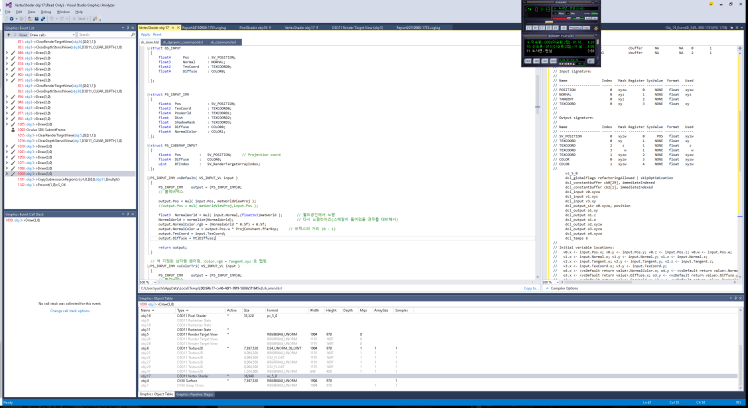Open the Debug menu
The width and height of the screenshot is (748, 408).
46,12
